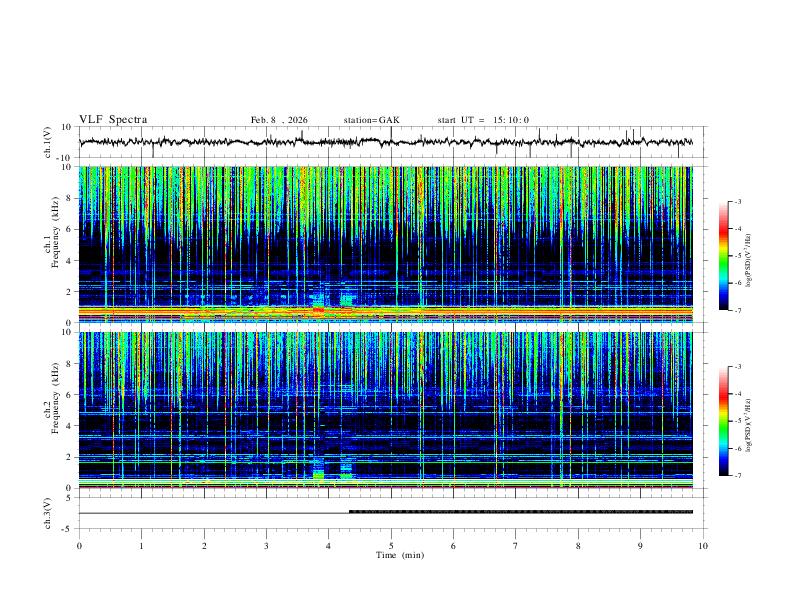This screenshot has height=612, width=792.
Task: Click the ch.3 voltage step trace panel
Action: [393, 513]
